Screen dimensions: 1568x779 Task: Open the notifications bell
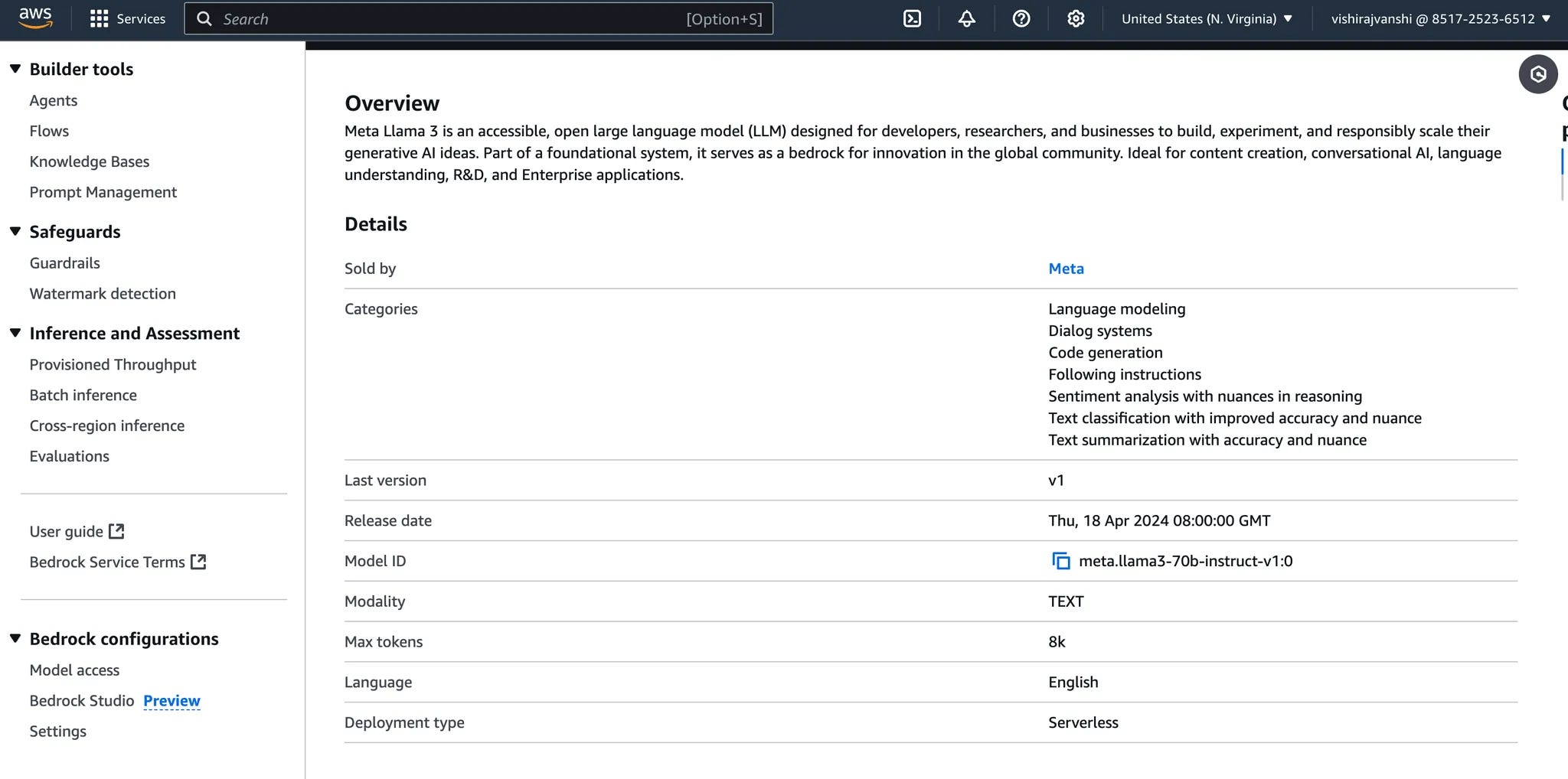tap(966, 19)
